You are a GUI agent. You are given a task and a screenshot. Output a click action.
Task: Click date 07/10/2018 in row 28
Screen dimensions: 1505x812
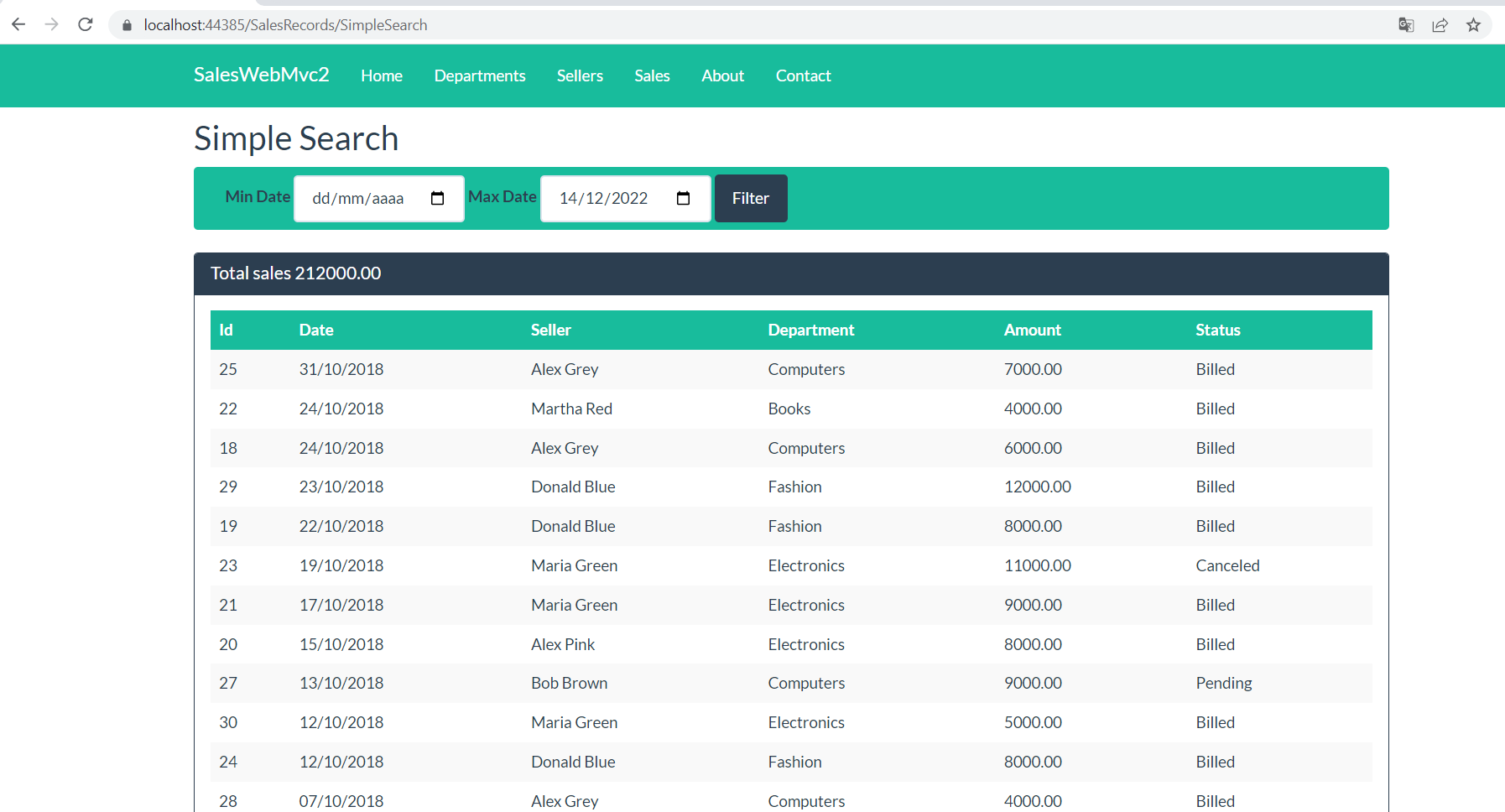click(x=341, y=801)
